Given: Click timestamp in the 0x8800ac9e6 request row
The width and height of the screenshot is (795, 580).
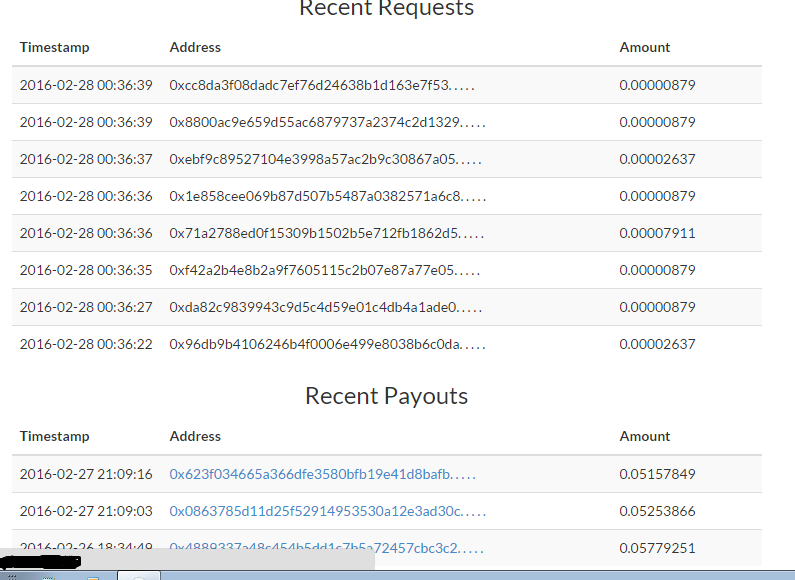Looking at the screenshot, I should click(86, 122).
